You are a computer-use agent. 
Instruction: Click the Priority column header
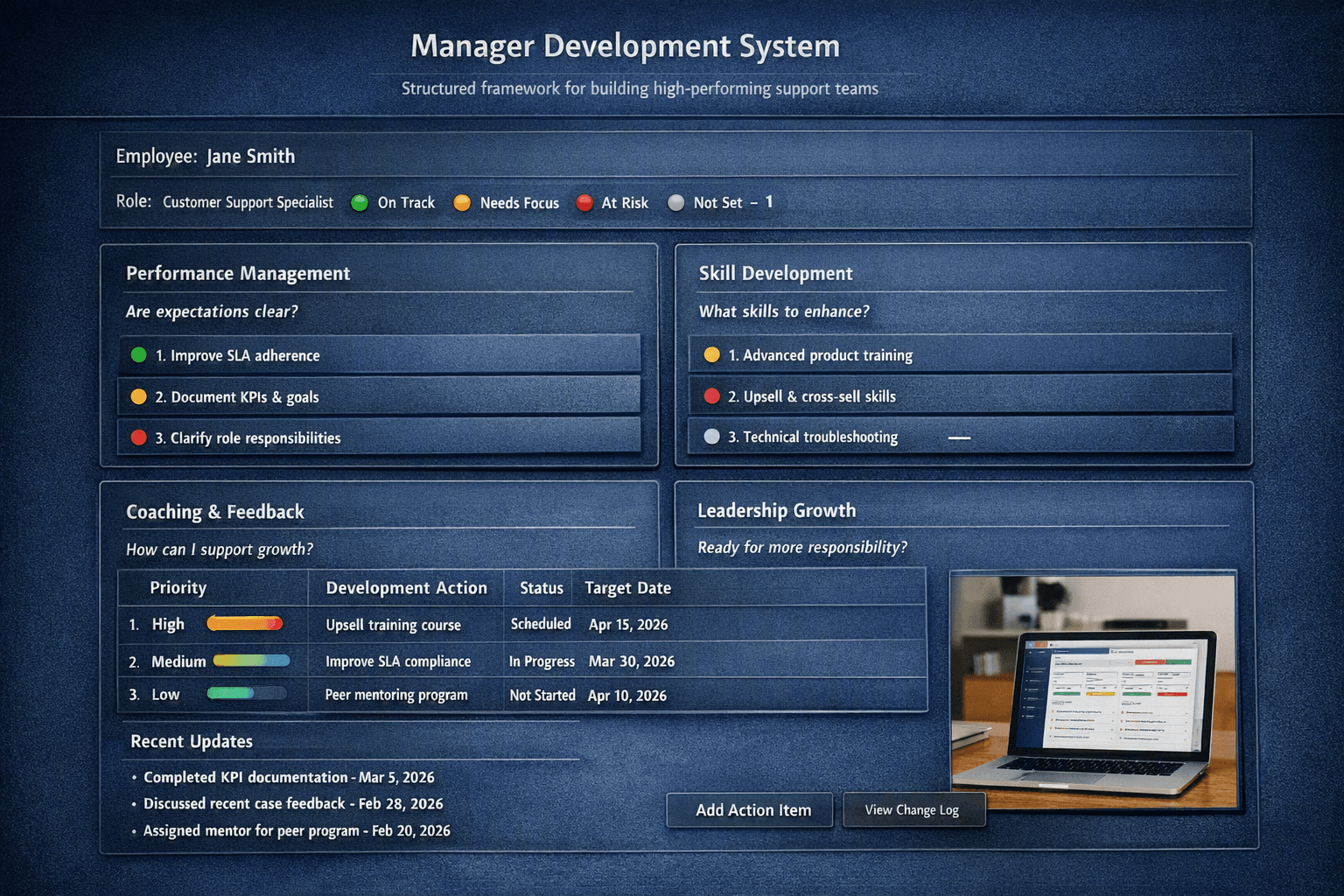178,588
